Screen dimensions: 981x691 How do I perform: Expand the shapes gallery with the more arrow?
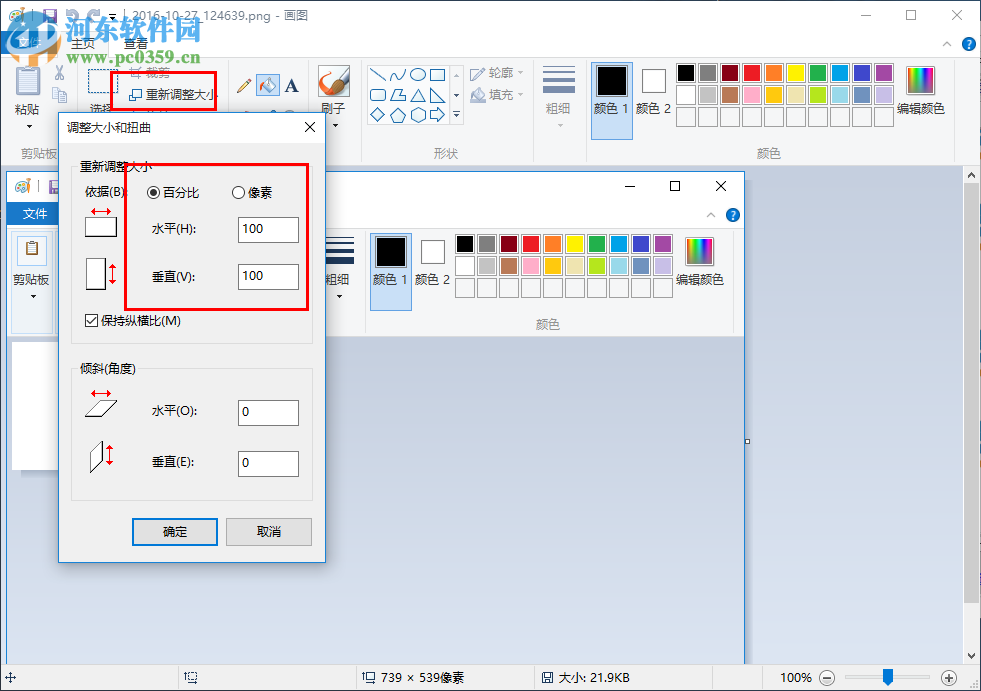pos(456,114)
